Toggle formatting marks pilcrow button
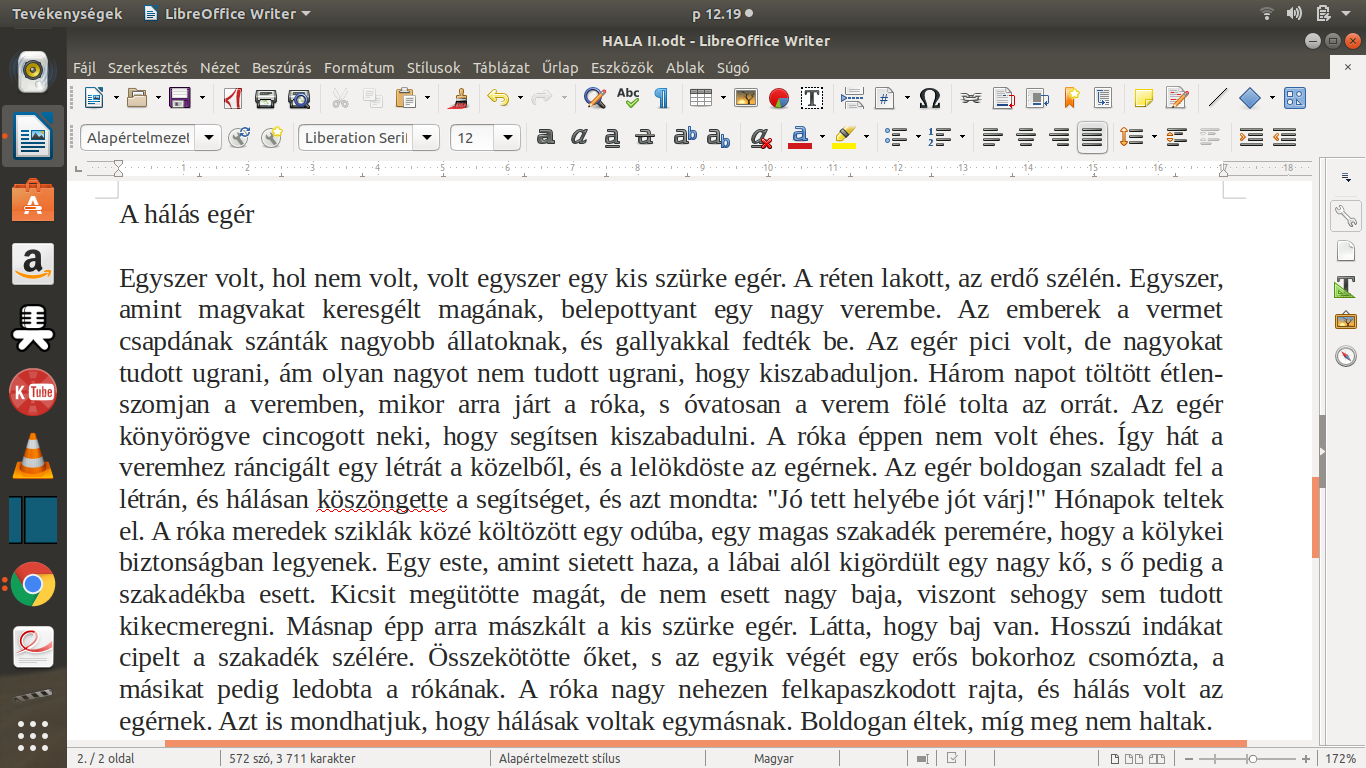This screenshot has width=1366, height=768. [x=661, y=98]
